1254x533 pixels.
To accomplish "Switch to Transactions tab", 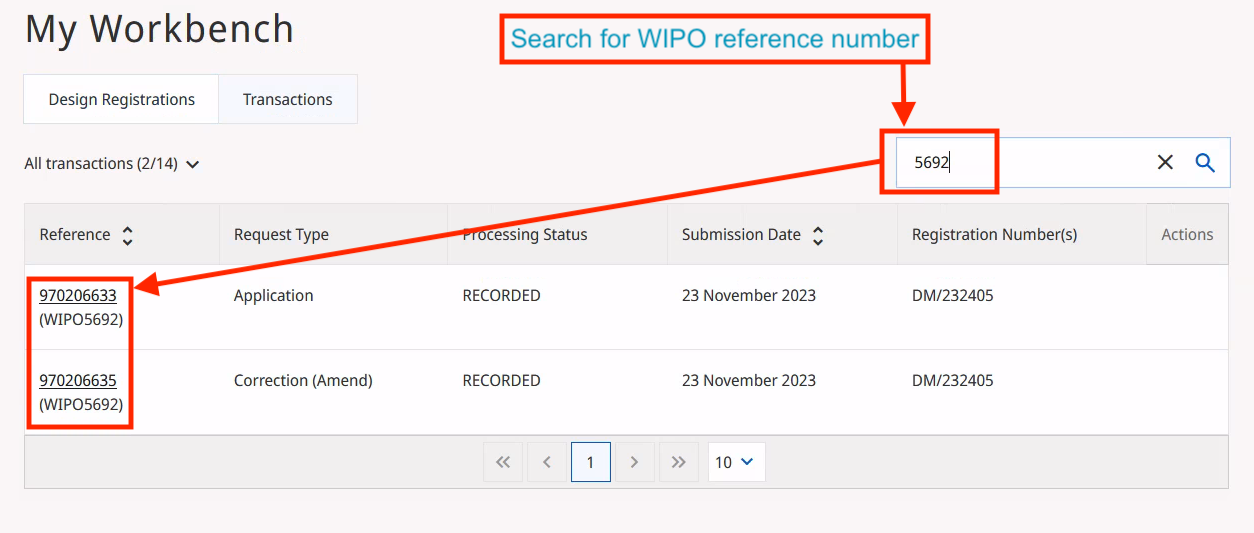I will (x=287, y=99).
